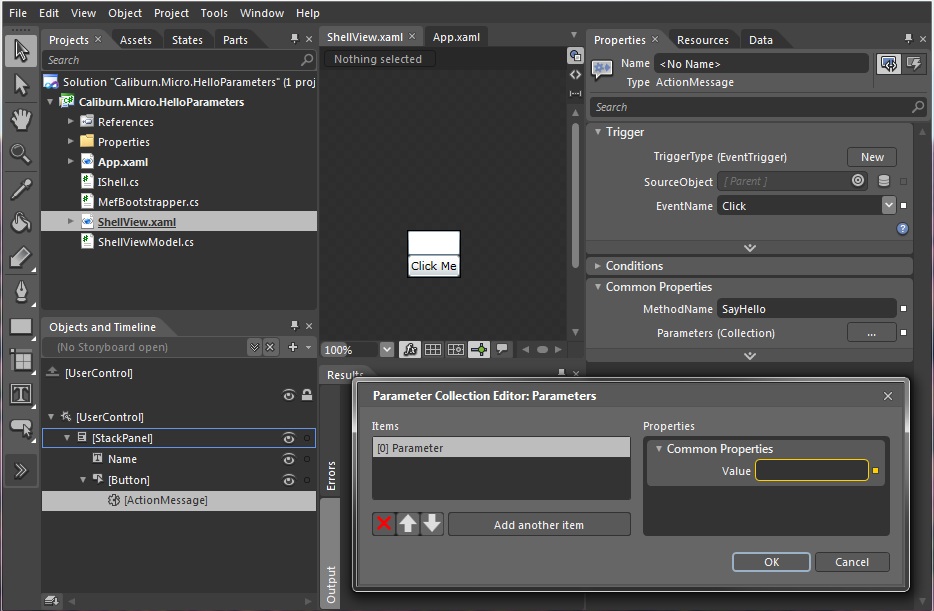This screenshot has height=611, width=934.
Task: Select the Pan tool in toolbox
Action: point(22,120)
